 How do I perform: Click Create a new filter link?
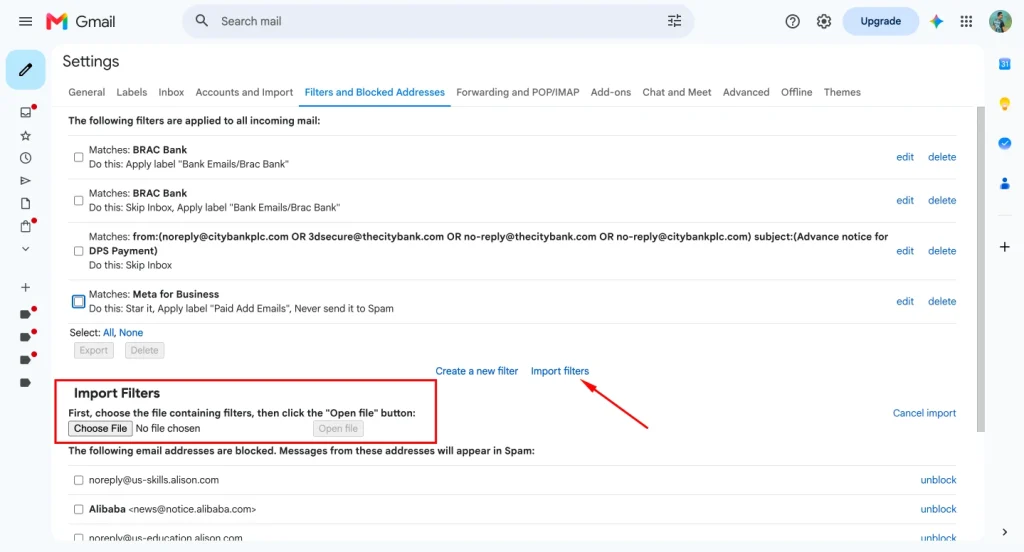coord(477,371)
